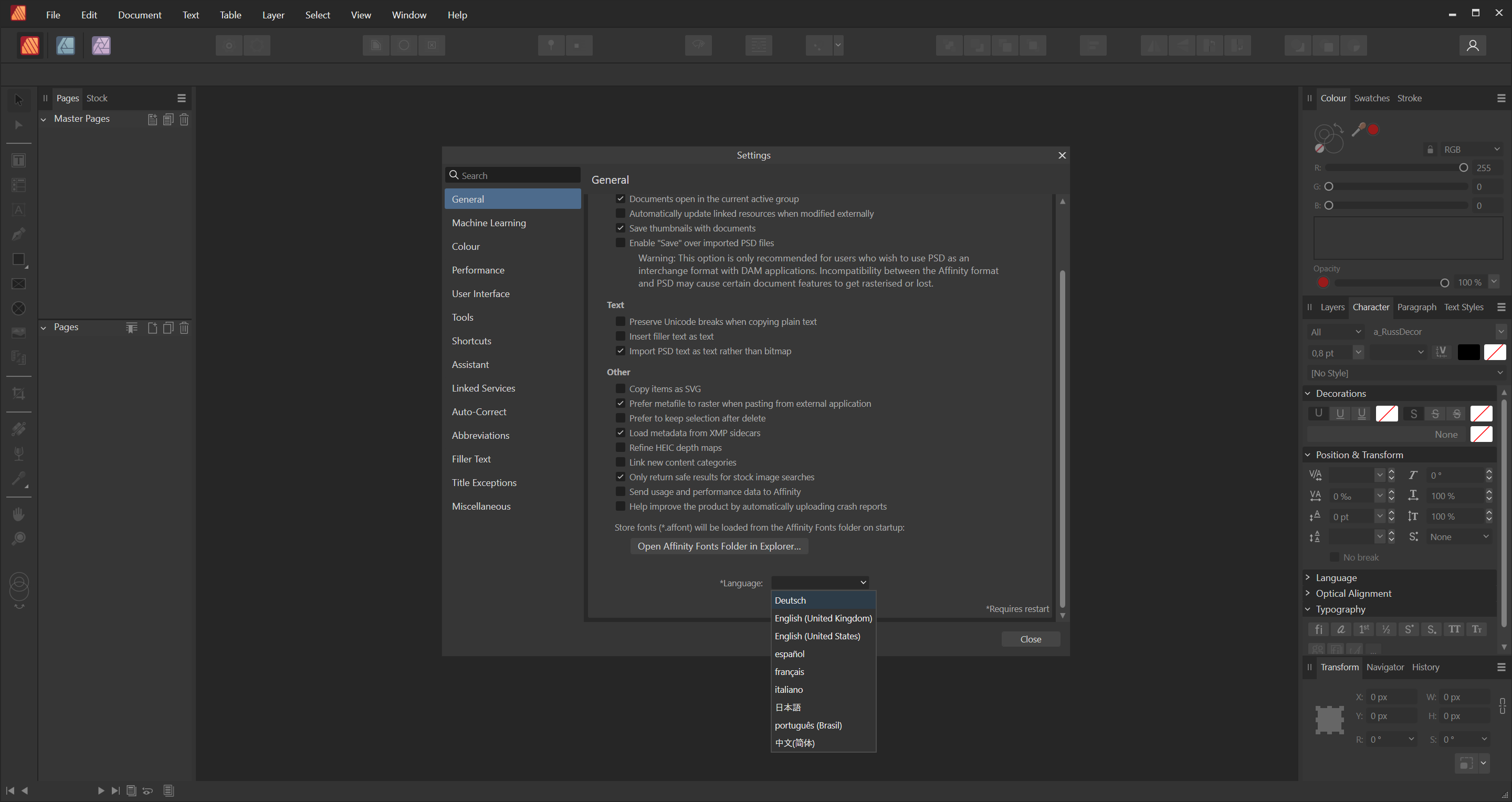Viewport: 1512px width, 802px height.
Task: Open the Document menu
Action: pos(139,15)
